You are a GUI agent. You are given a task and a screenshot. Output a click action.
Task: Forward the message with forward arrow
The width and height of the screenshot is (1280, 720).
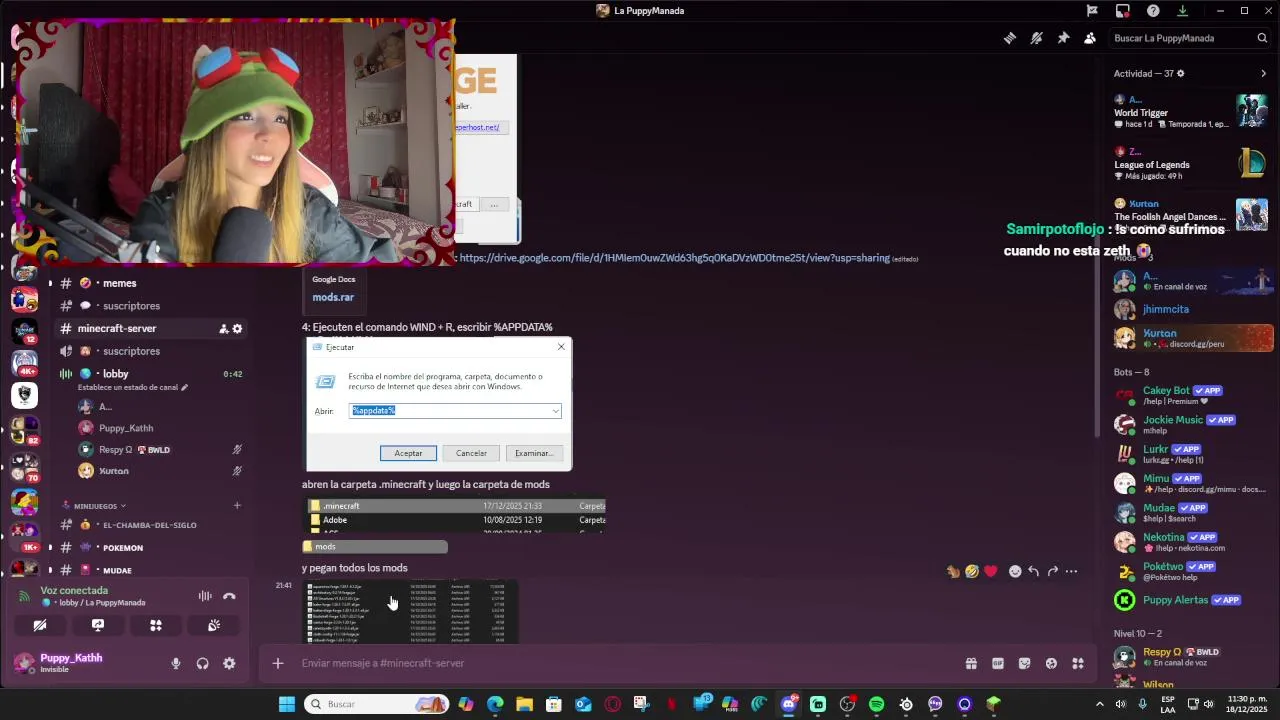click(1052, 571)
